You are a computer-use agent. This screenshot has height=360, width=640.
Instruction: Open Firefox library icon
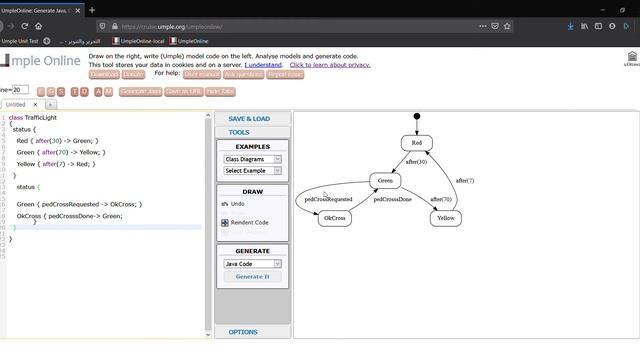coord(584,26)
